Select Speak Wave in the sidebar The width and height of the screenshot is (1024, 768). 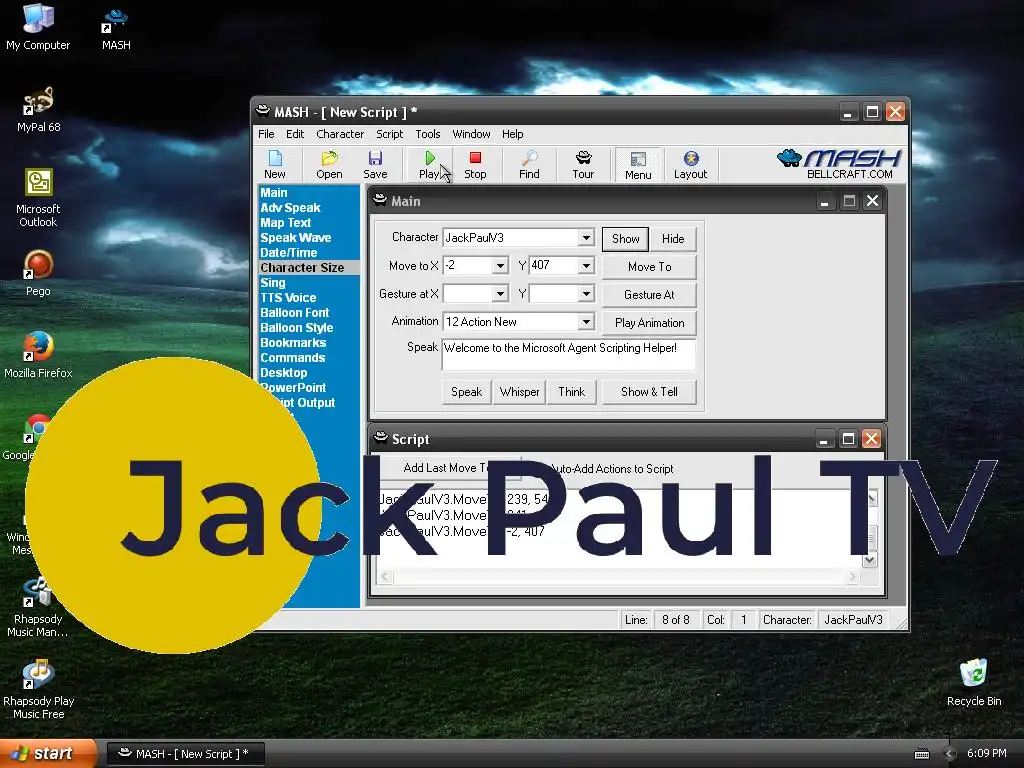[295, 238]
